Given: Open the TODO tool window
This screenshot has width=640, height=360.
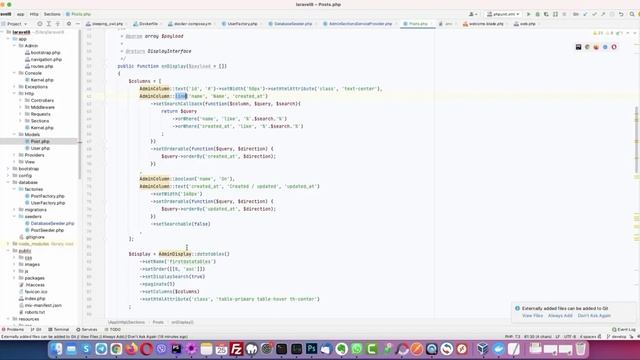Looking at the screenshot, I should [112, 329].
